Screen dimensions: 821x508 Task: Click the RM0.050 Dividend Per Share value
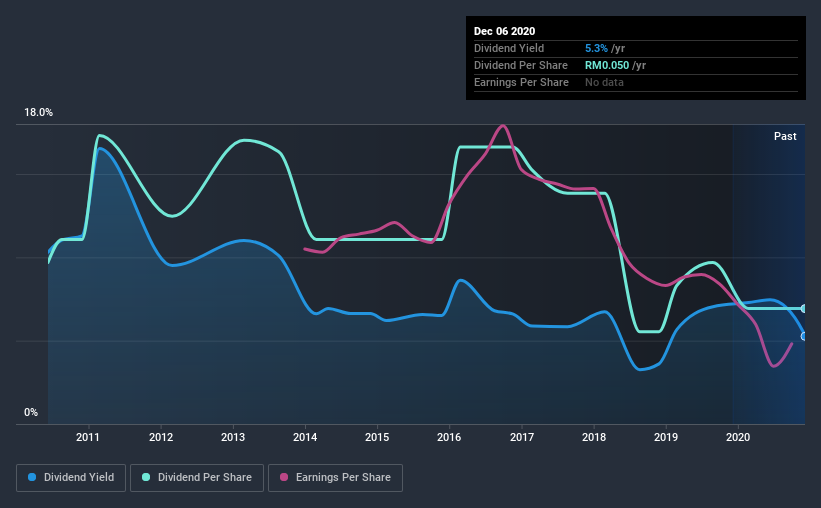[x=607, y=65]
